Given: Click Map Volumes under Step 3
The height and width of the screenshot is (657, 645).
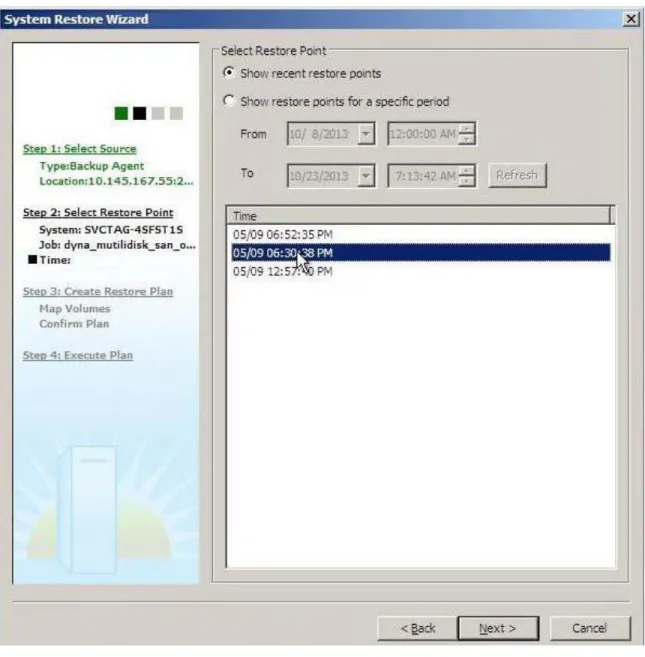Looking at the screenshot, I should 75,308.
